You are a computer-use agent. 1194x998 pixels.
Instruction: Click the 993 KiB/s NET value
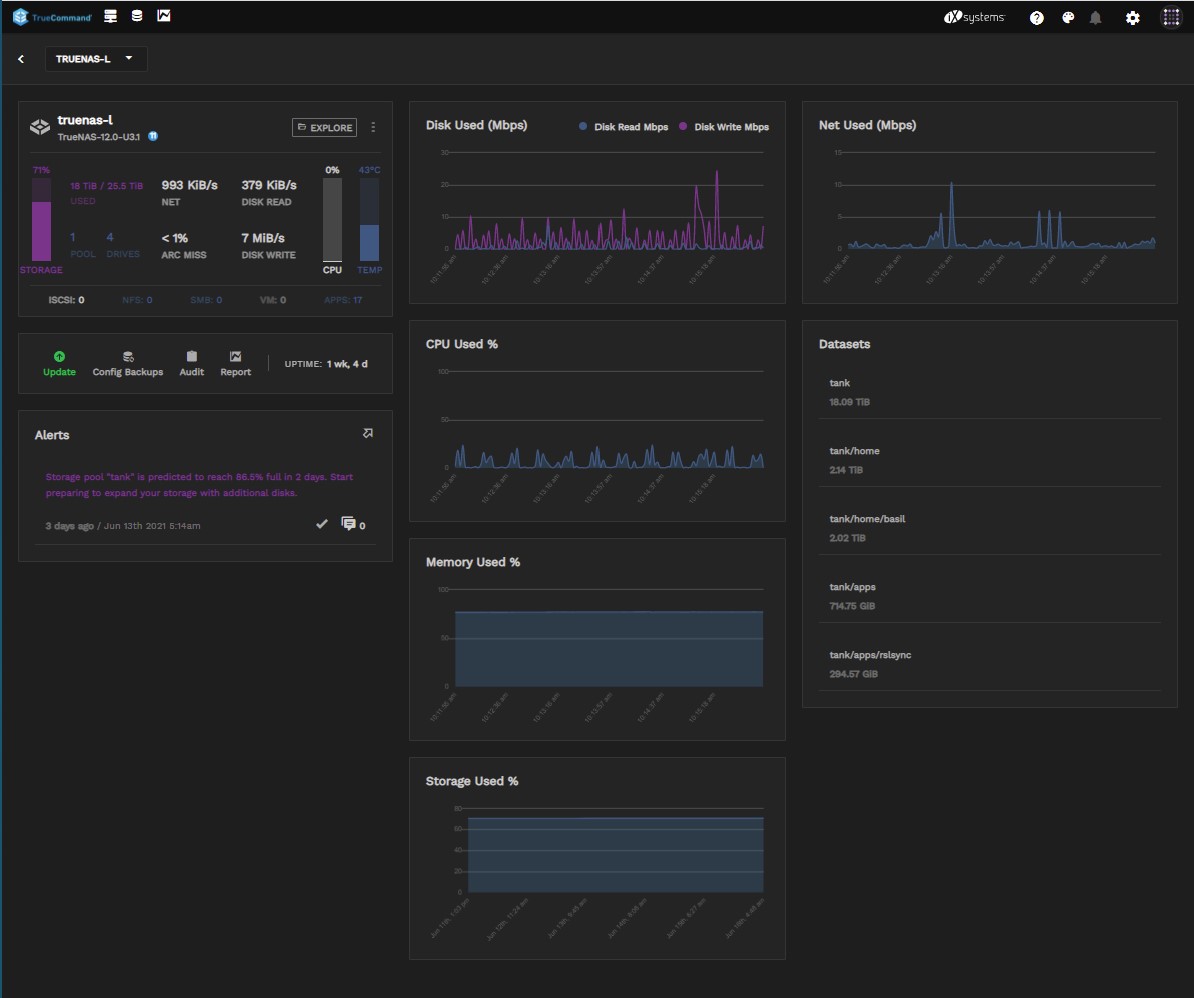[x=190, y=185]
